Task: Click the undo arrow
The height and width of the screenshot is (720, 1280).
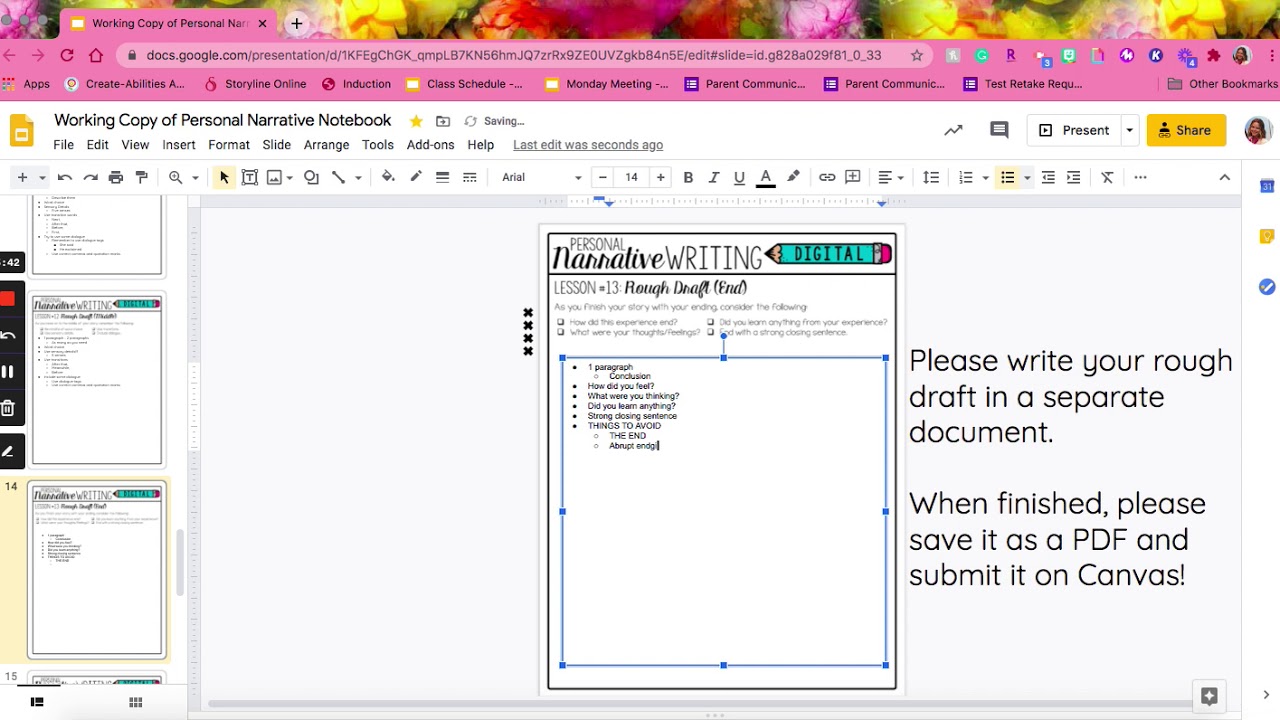Action: coord(65,177)
